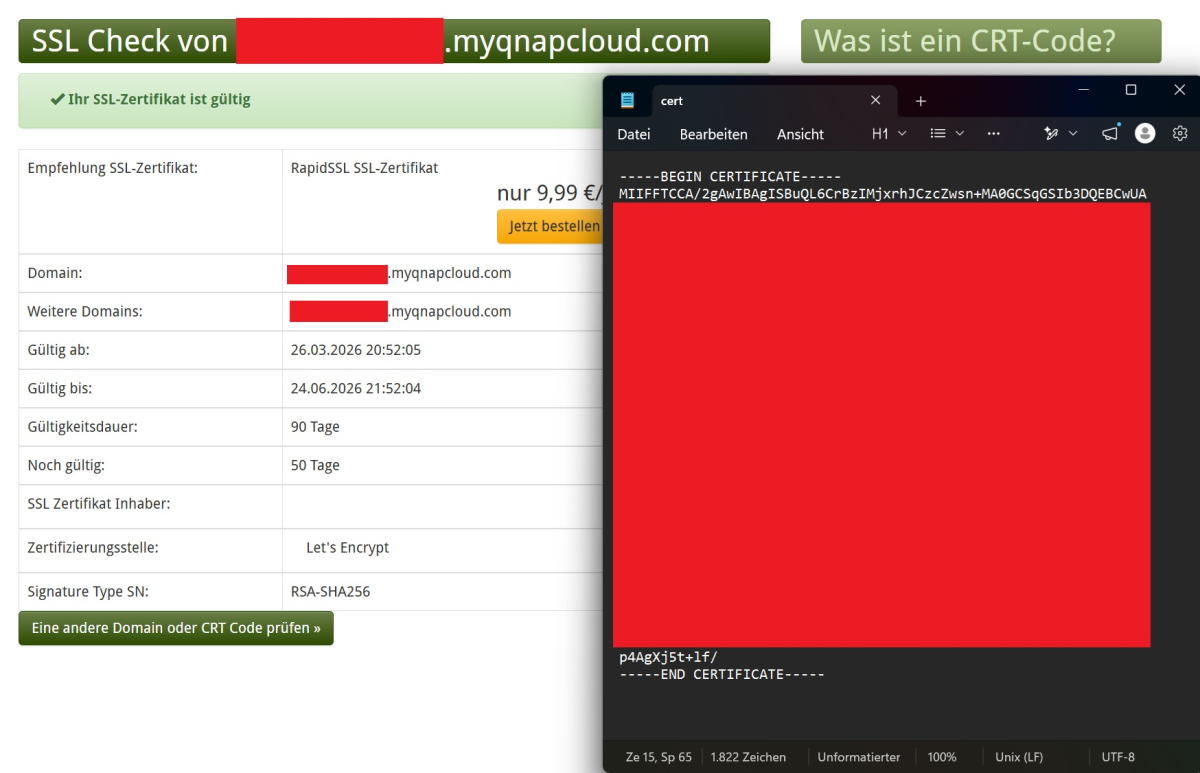Click the Jetzt bestellen button

pyautogui.click(x=552, y=226)
